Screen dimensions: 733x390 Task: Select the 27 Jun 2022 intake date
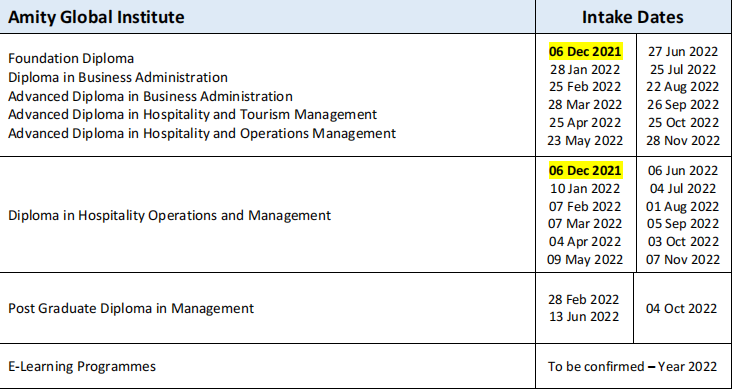(x=683, y=51)
